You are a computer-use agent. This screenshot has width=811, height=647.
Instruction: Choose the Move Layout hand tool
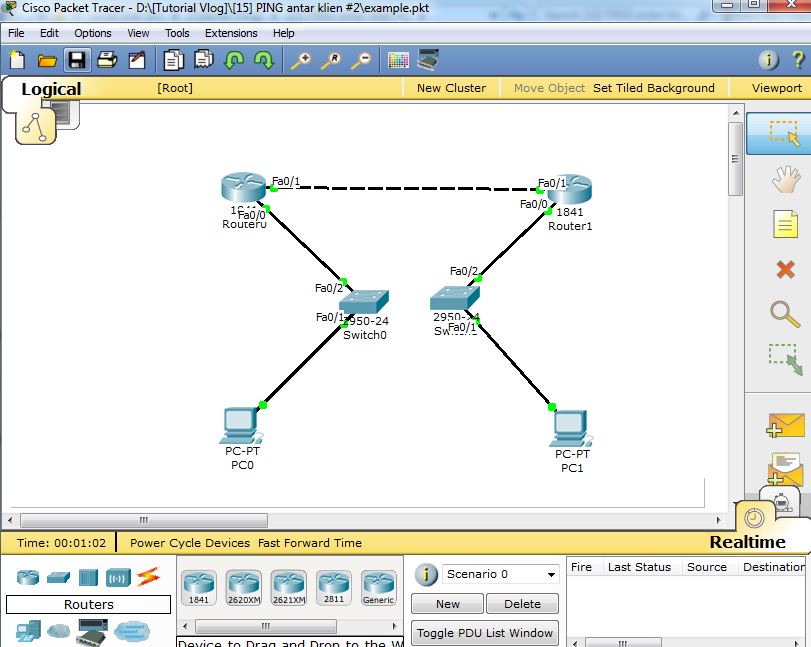(786, 179)
